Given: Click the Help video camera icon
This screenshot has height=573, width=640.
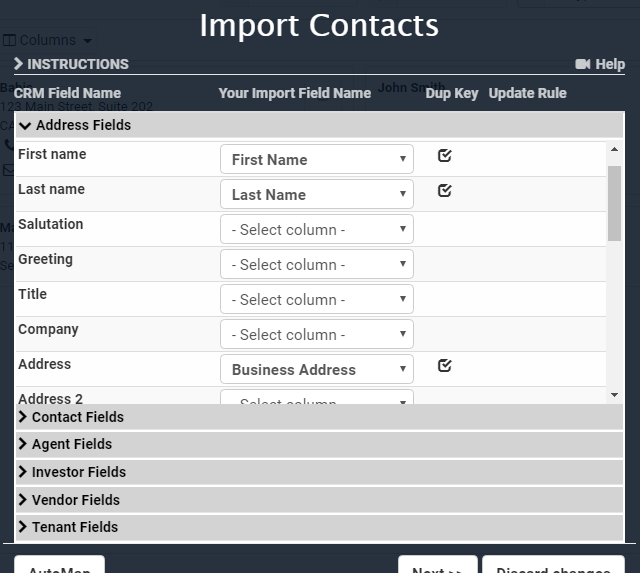Looking at the screenshot, I should [x=583, y=64].
